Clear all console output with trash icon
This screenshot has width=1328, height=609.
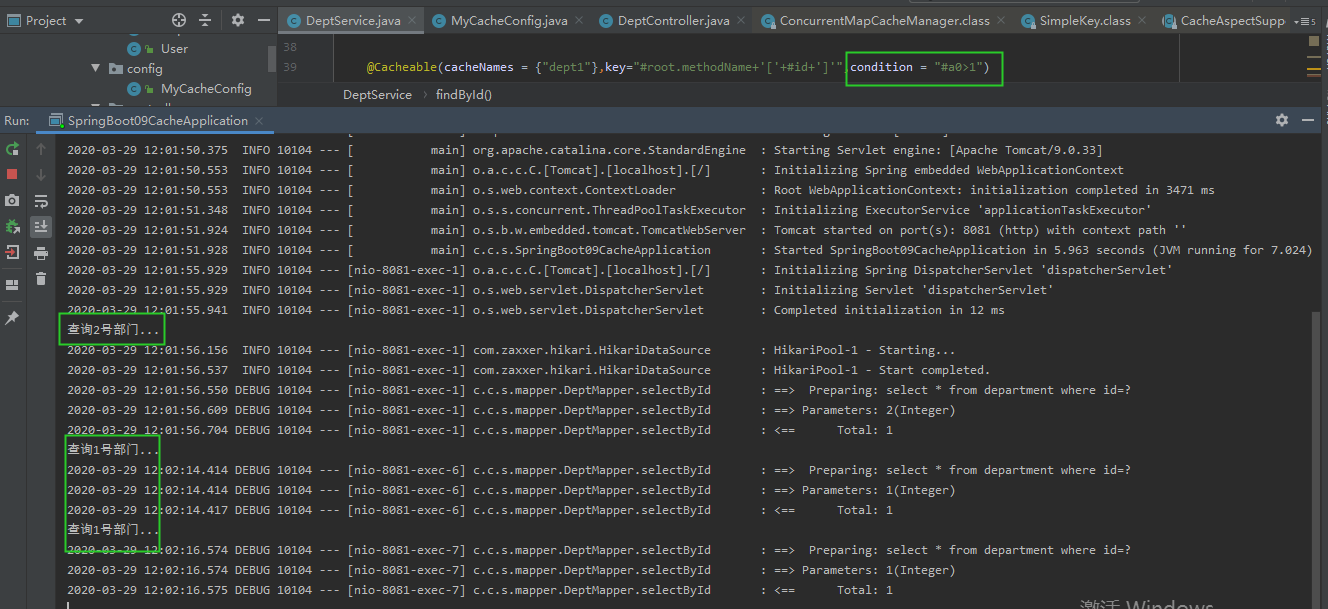[41, 279]
